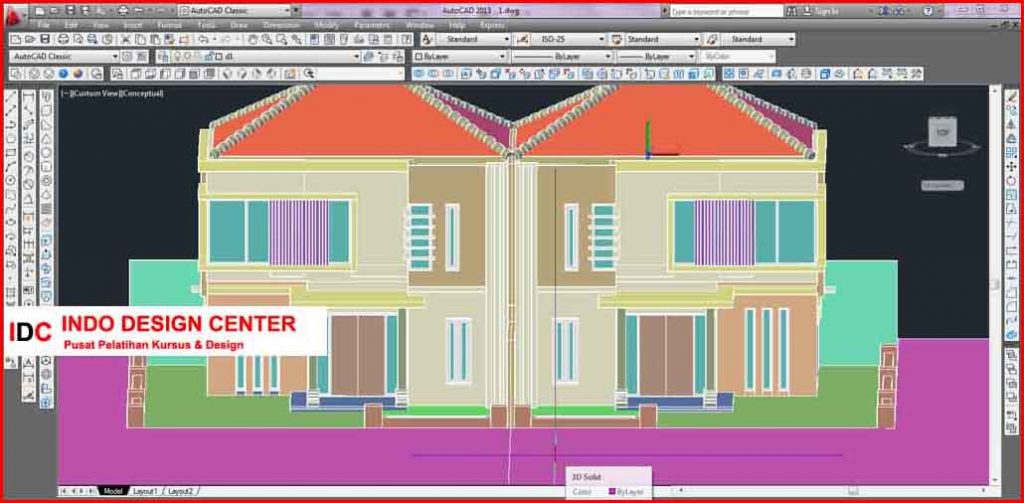Screen dimensions: 1024x503
Task: Select the Erase tool in Modify toolbar
Action: [1012, 97]
